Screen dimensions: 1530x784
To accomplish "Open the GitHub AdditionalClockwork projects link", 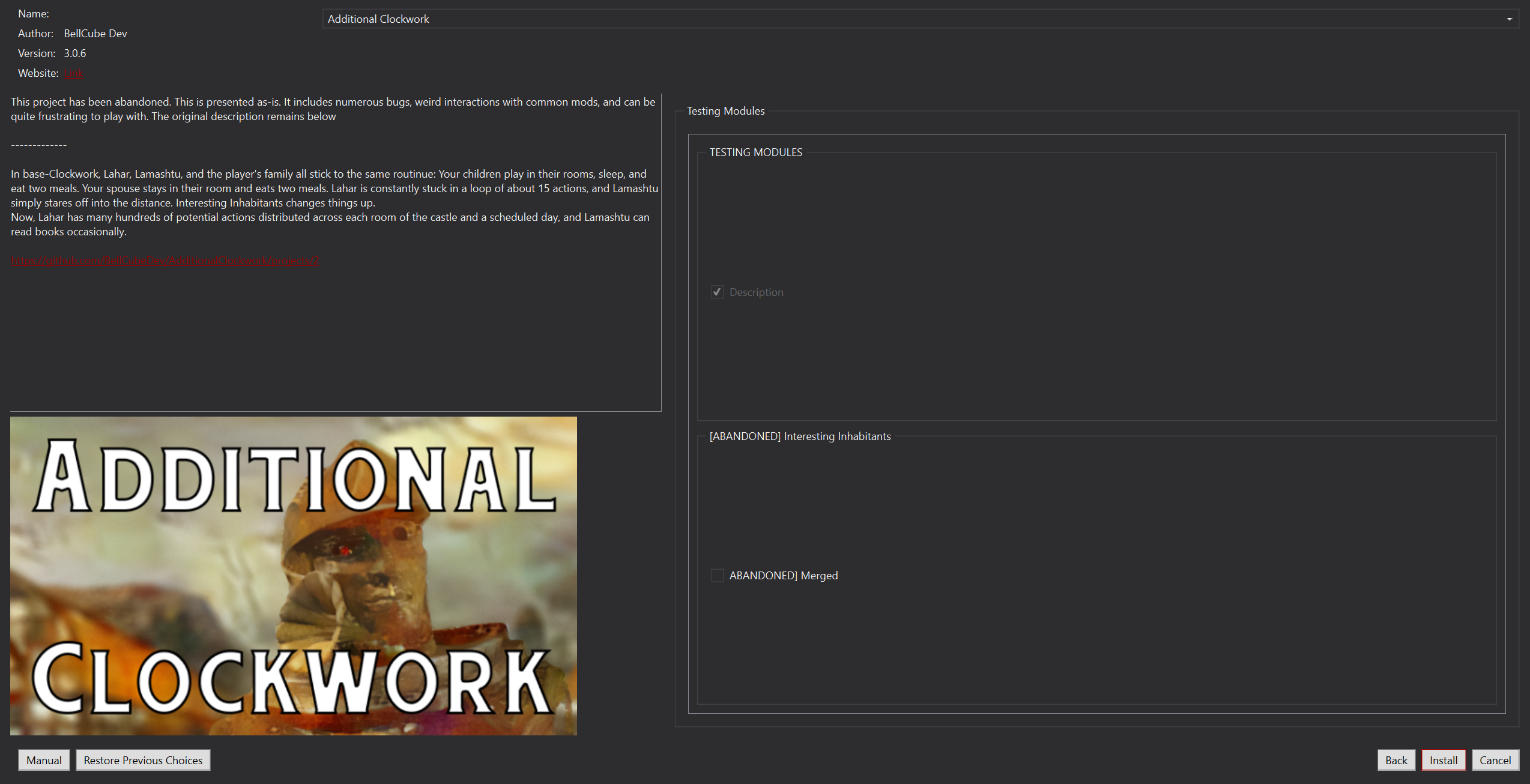I will [165, 261].
